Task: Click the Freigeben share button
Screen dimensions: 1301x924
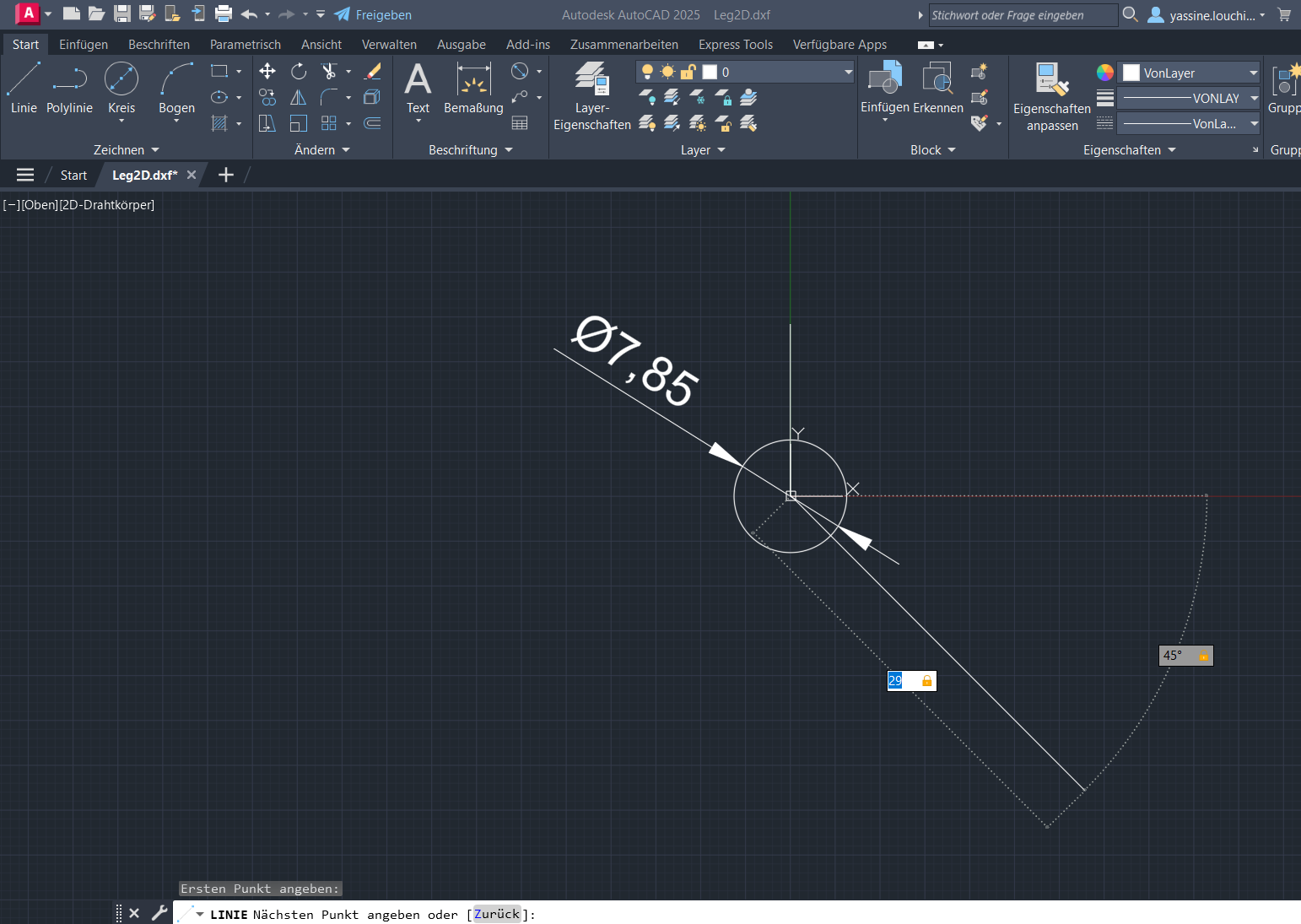Action: tap(373, 14)
